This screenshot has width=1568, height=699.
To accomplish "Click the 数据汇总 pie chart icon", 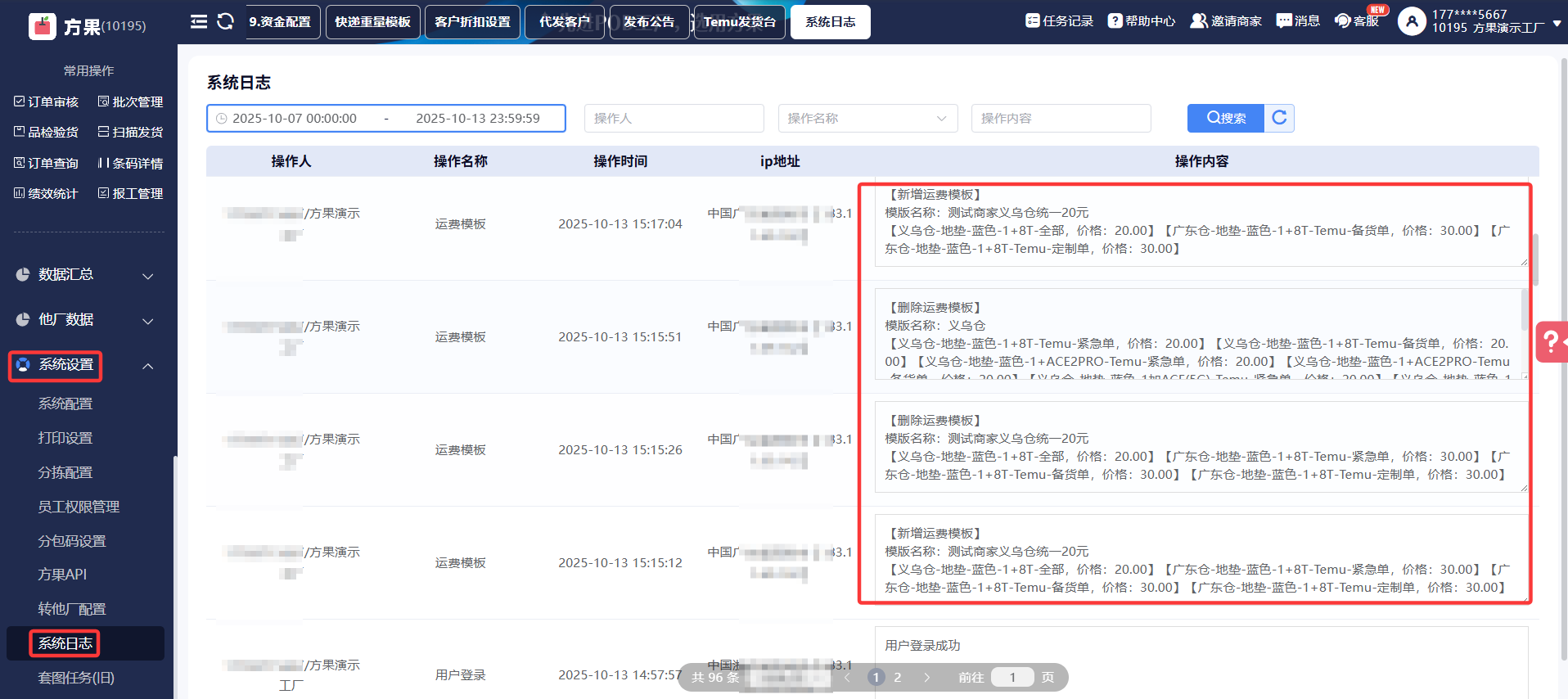I will (23, 275).
